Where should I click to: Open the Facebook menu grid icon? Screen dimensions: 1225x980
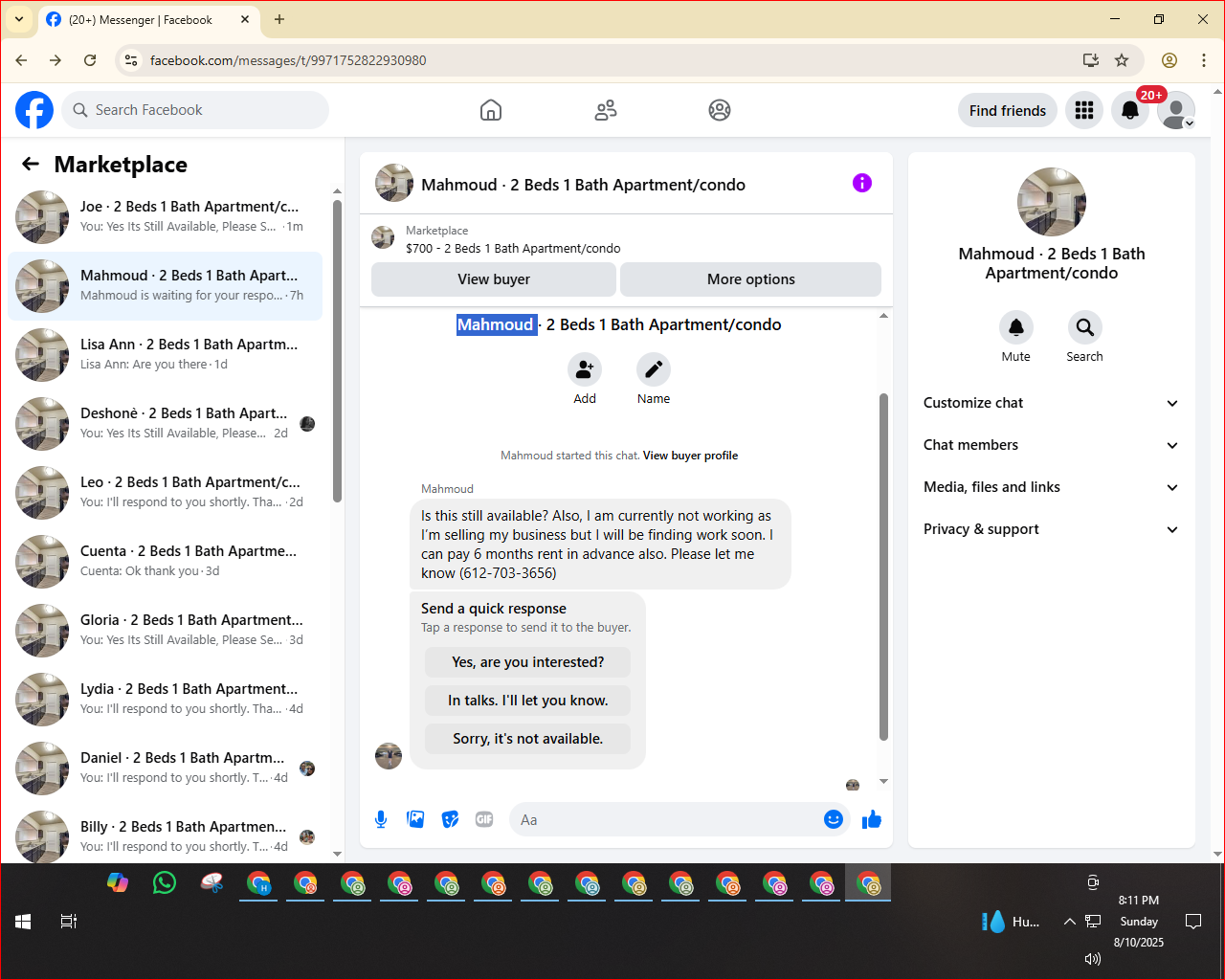pos(1084,110)
